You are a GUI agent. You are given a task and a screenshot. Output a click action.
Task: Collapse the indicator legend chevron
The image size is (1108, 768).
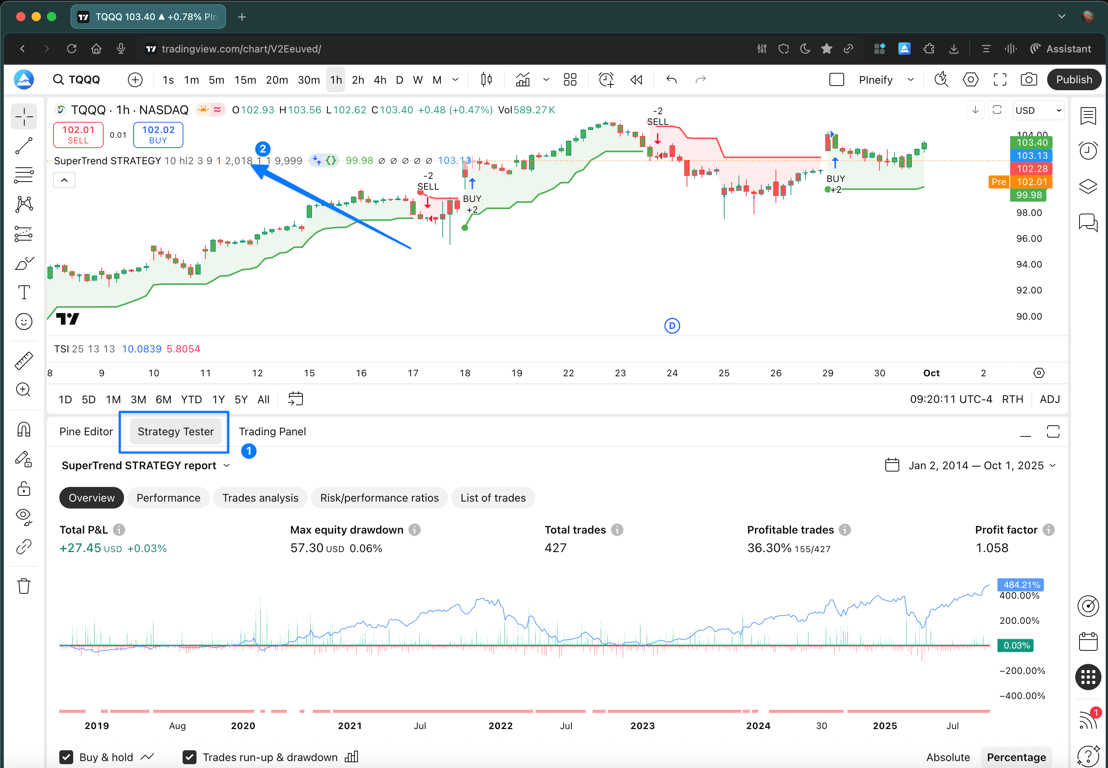[64, 180]
